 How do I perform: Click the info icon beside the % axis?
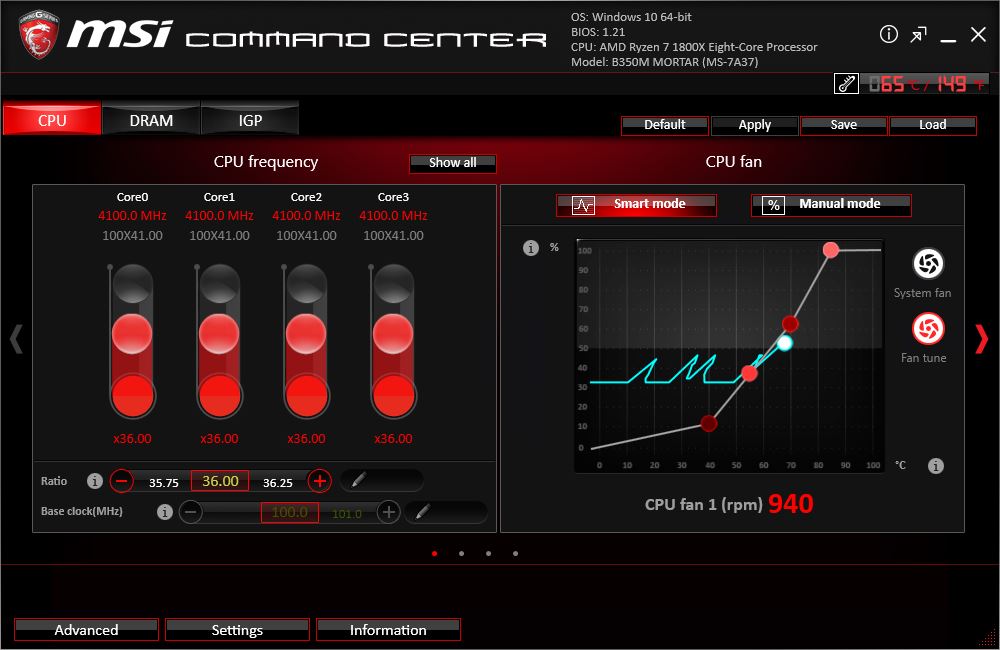tap(531, 247)
